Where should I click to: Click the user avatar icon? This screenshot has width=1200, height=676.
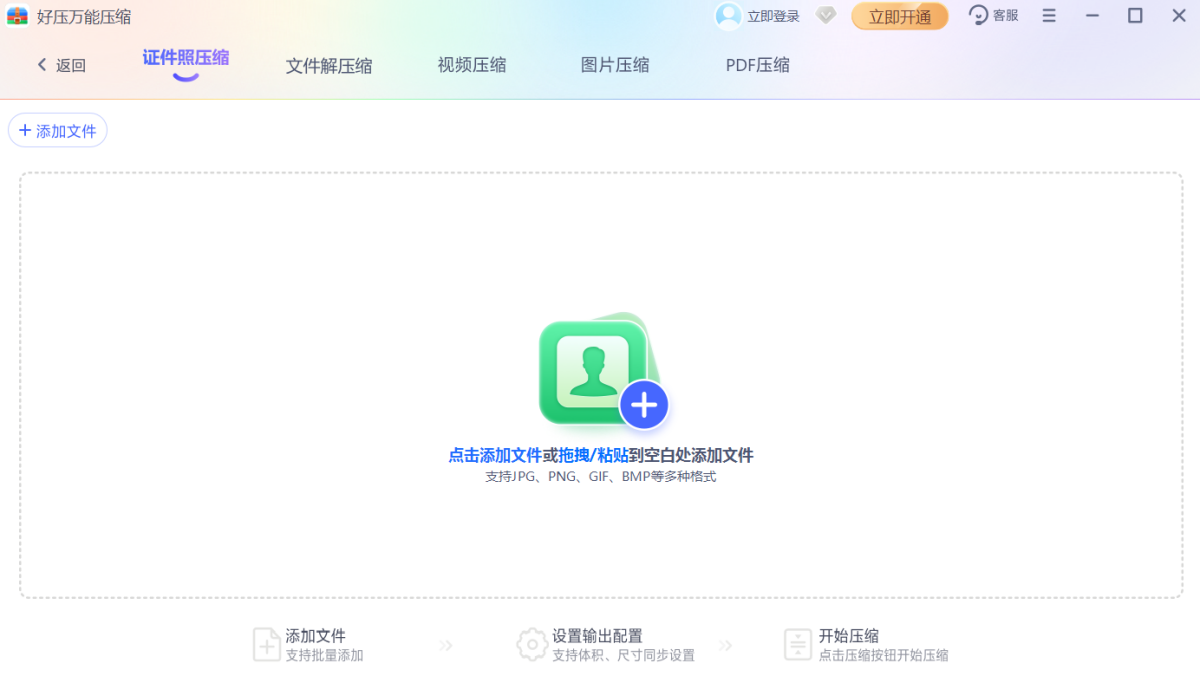pyautogui.click(x=725, y=16)
